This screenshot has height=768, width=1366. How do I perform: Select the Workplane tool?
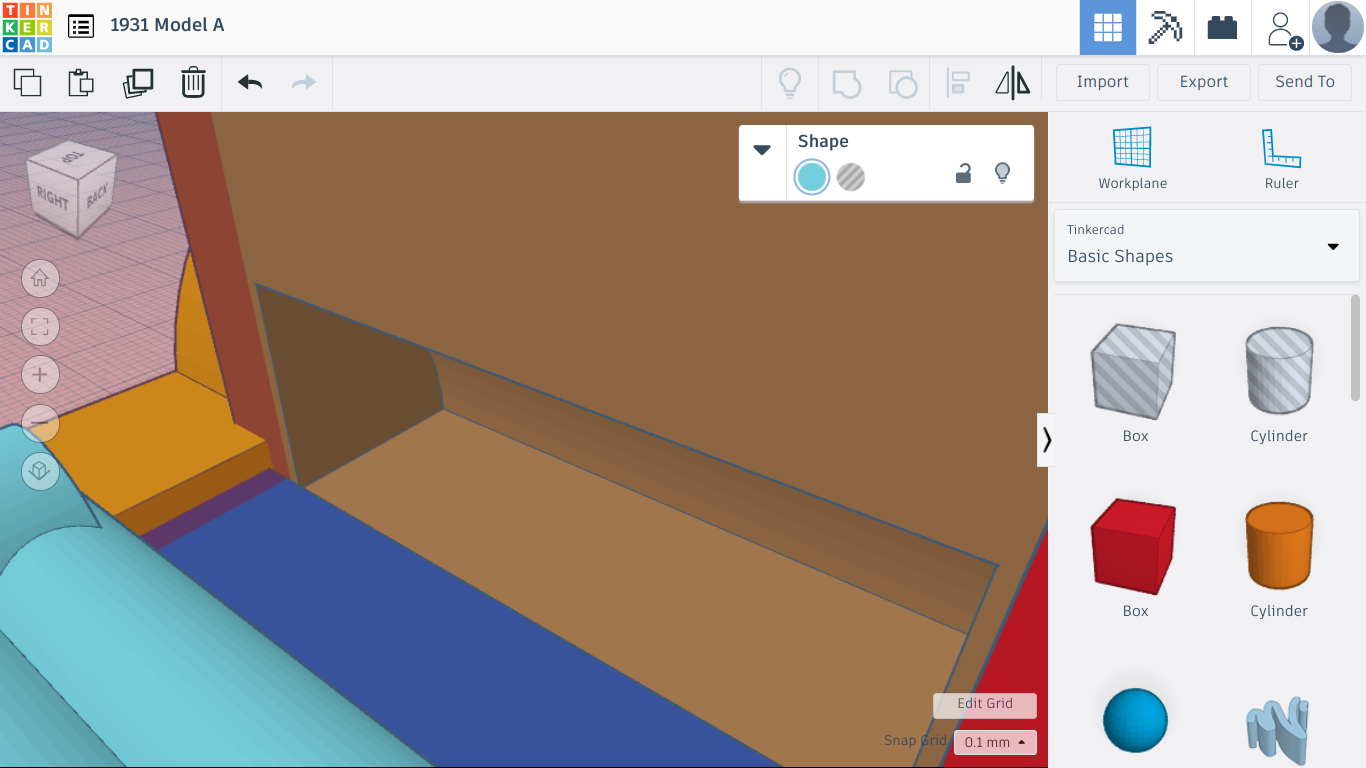pos(1132,155)
